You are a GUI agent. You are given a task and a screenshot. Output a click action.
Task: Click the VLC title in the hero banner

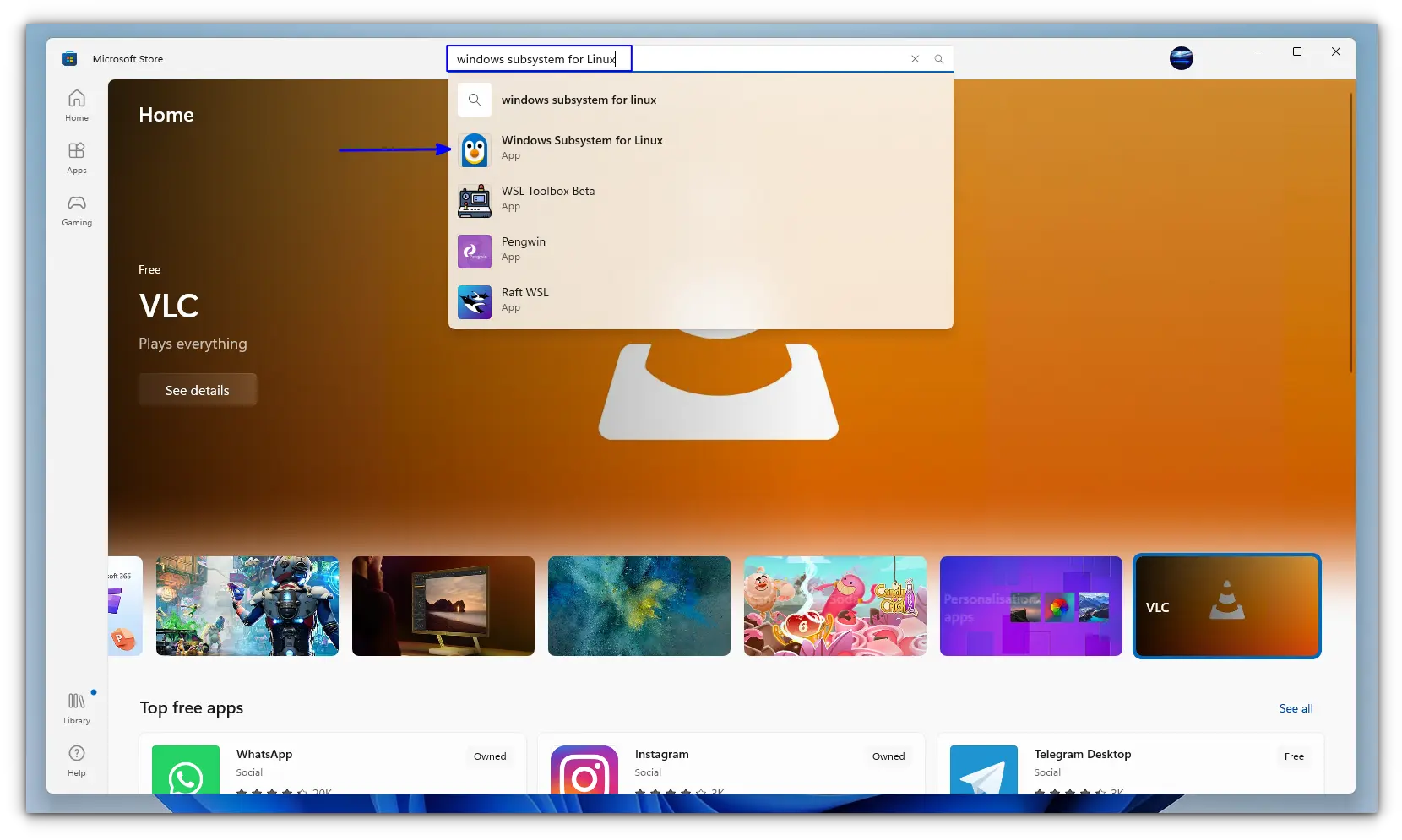tap(169, 306)
